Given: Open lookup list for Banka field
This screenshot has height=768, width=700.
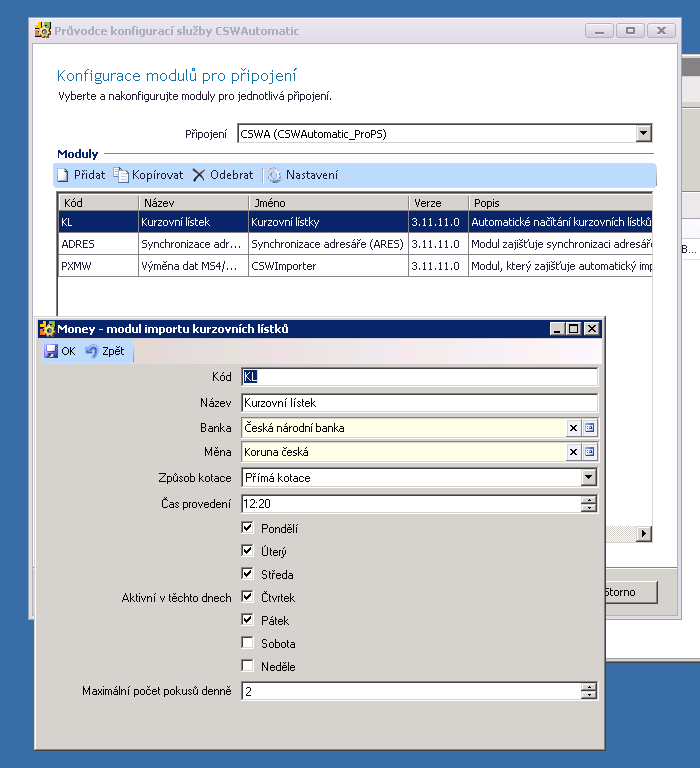Looking at the screenshot, I should tap(589, 428).
